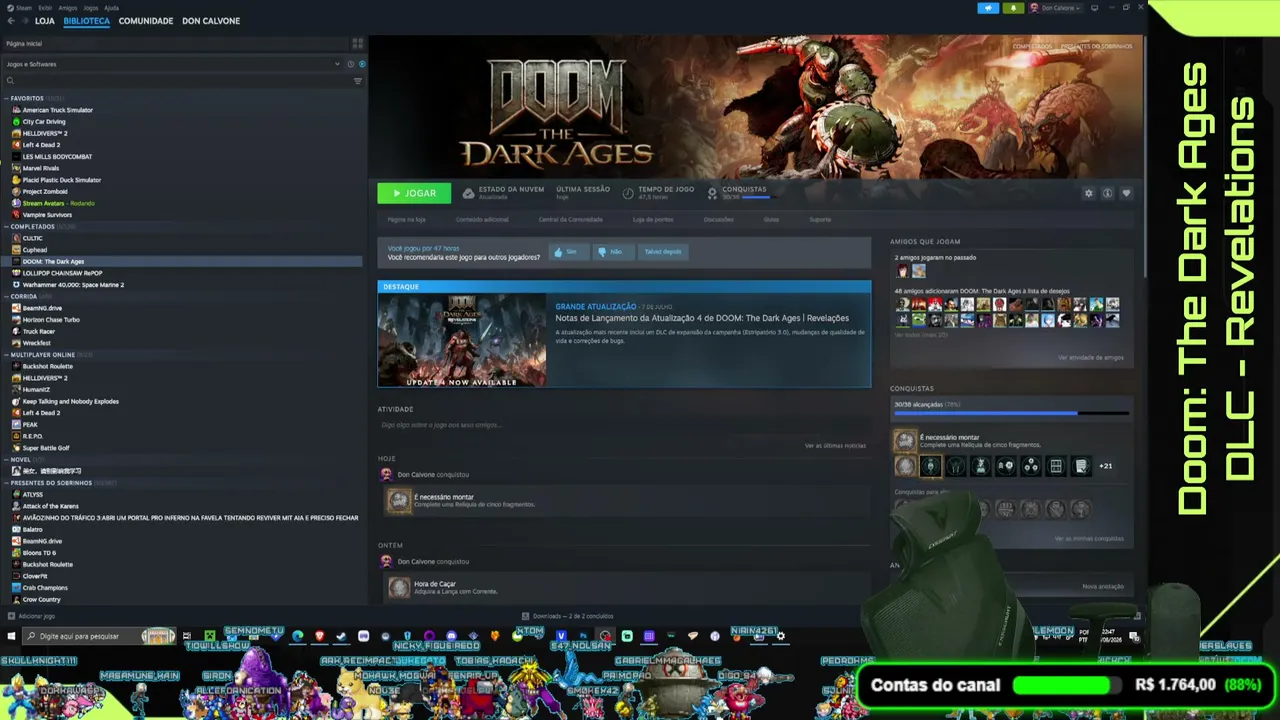This screenshot has height=720, width=1280.
Task: Select LOLLIPOP CHAINSAW RePOP in library
Action: [x=62, y=273]
